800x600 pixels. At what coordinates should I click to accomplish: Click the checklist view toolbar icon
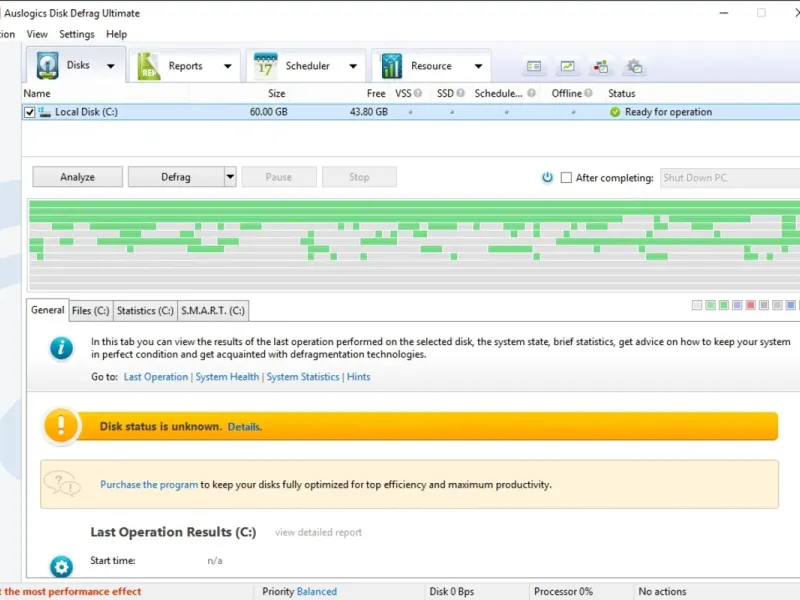pos(534,66)
